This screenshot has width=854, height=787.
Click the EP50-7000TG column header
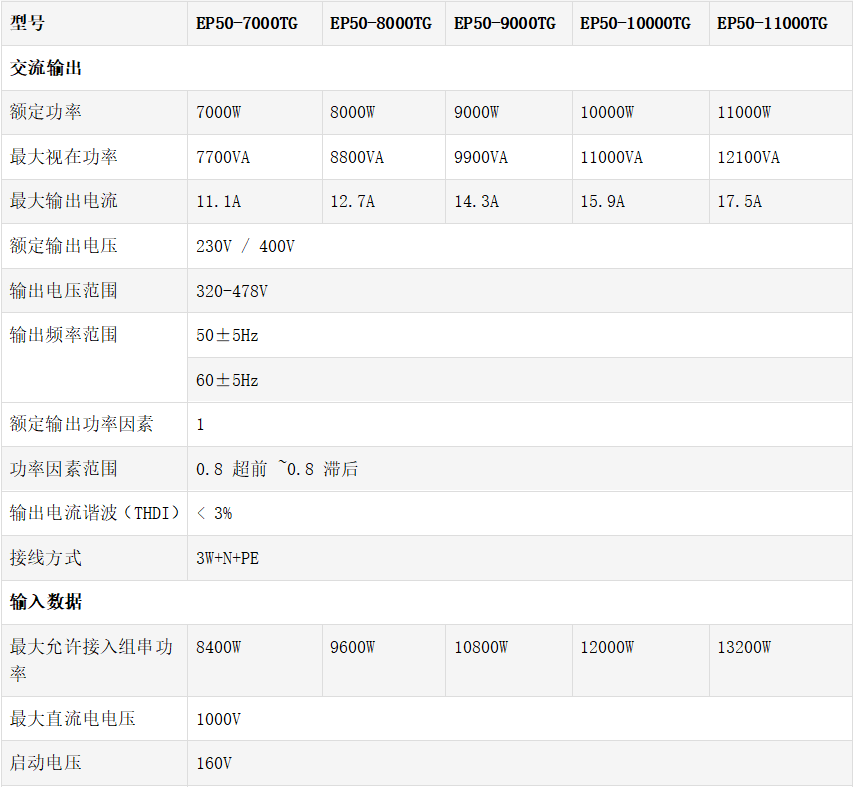[x=247, y=24]
